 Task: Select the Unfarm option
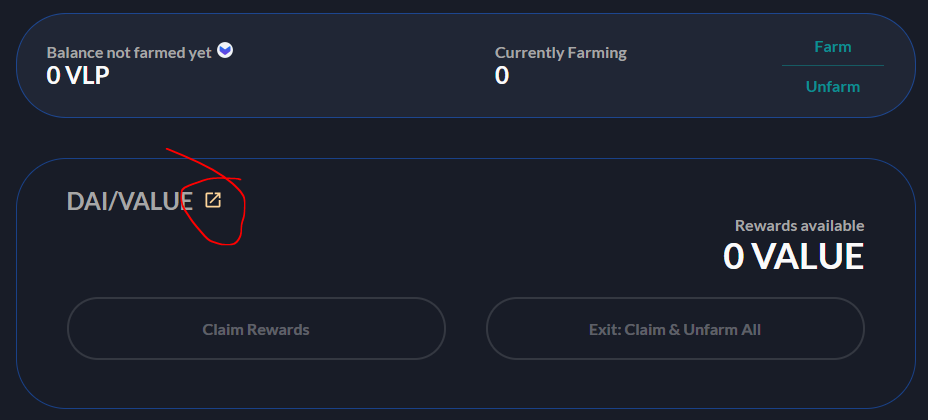[833, 87]
